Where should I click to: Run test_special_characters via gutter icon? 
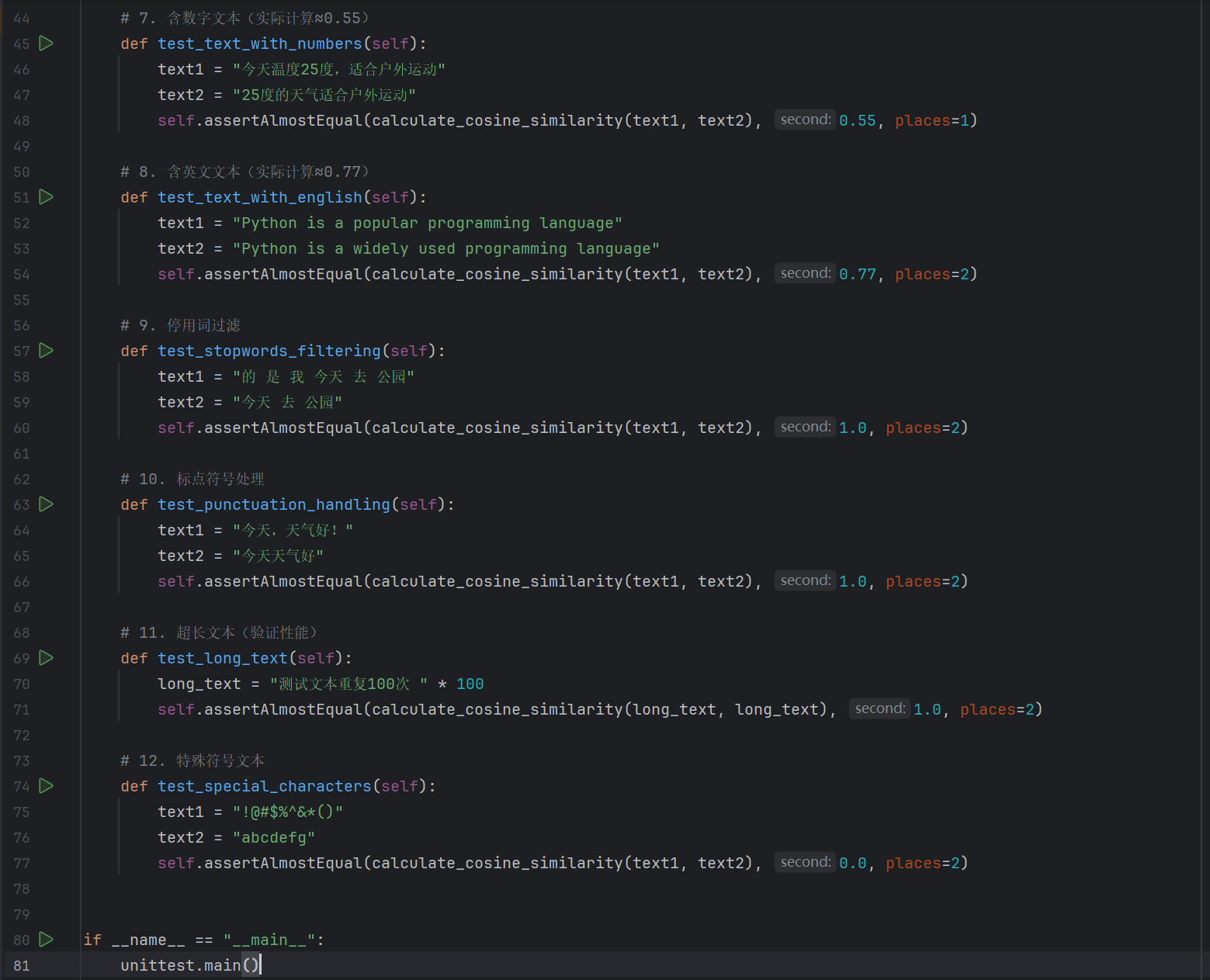tap(47, 786)
